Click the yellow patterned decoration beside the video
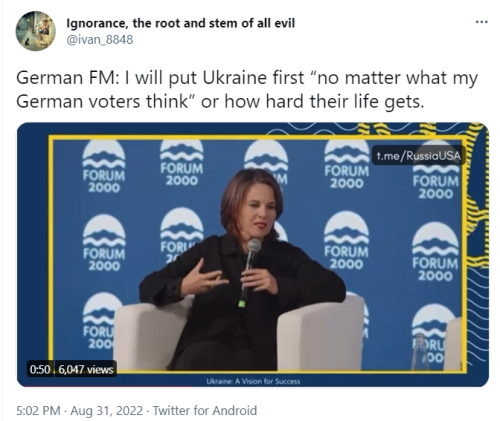Viewport: 500px width, 421px height. [x=475, y=200]
